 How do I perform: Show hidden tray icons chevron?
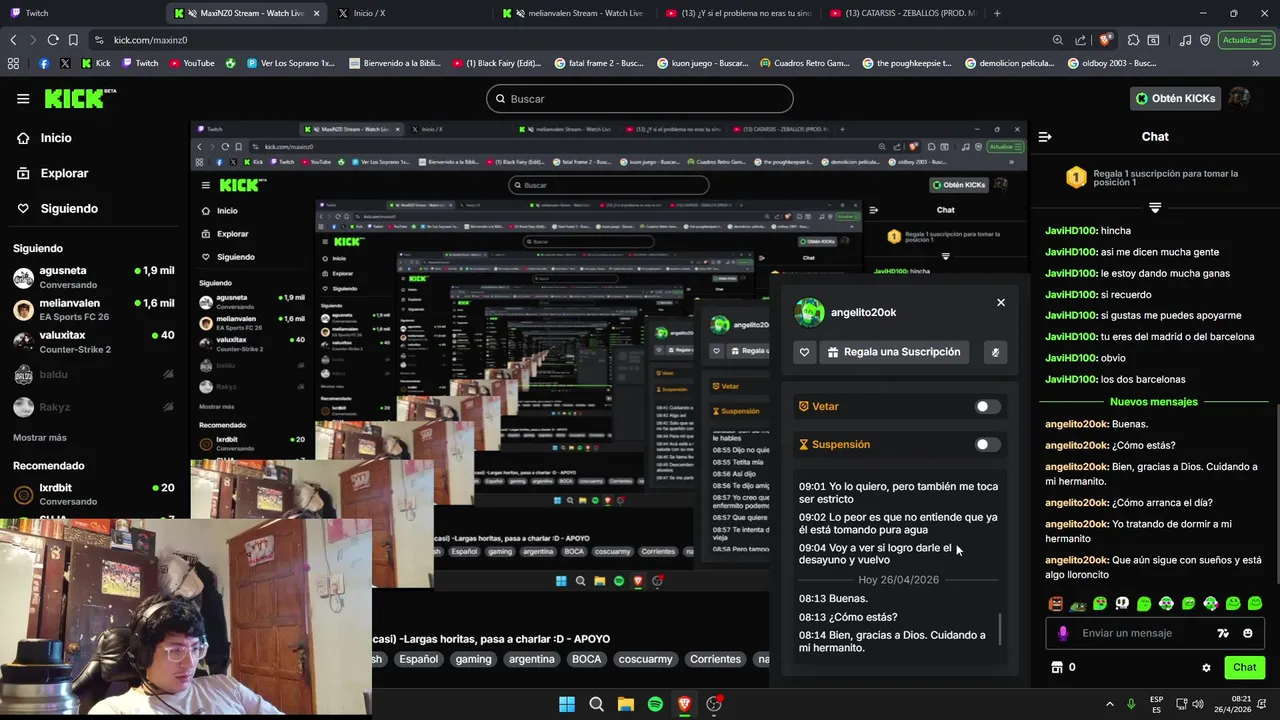tap(1109, 704)
